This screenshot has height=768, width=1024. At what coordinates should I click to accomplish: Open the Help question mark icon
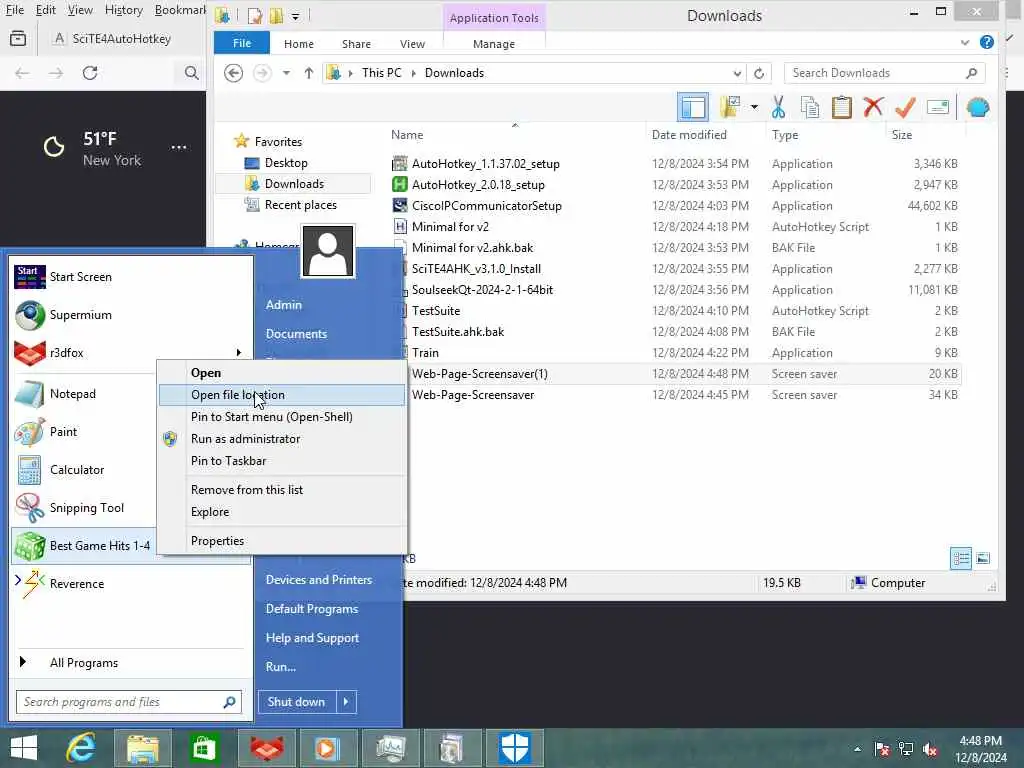[987, 42]
